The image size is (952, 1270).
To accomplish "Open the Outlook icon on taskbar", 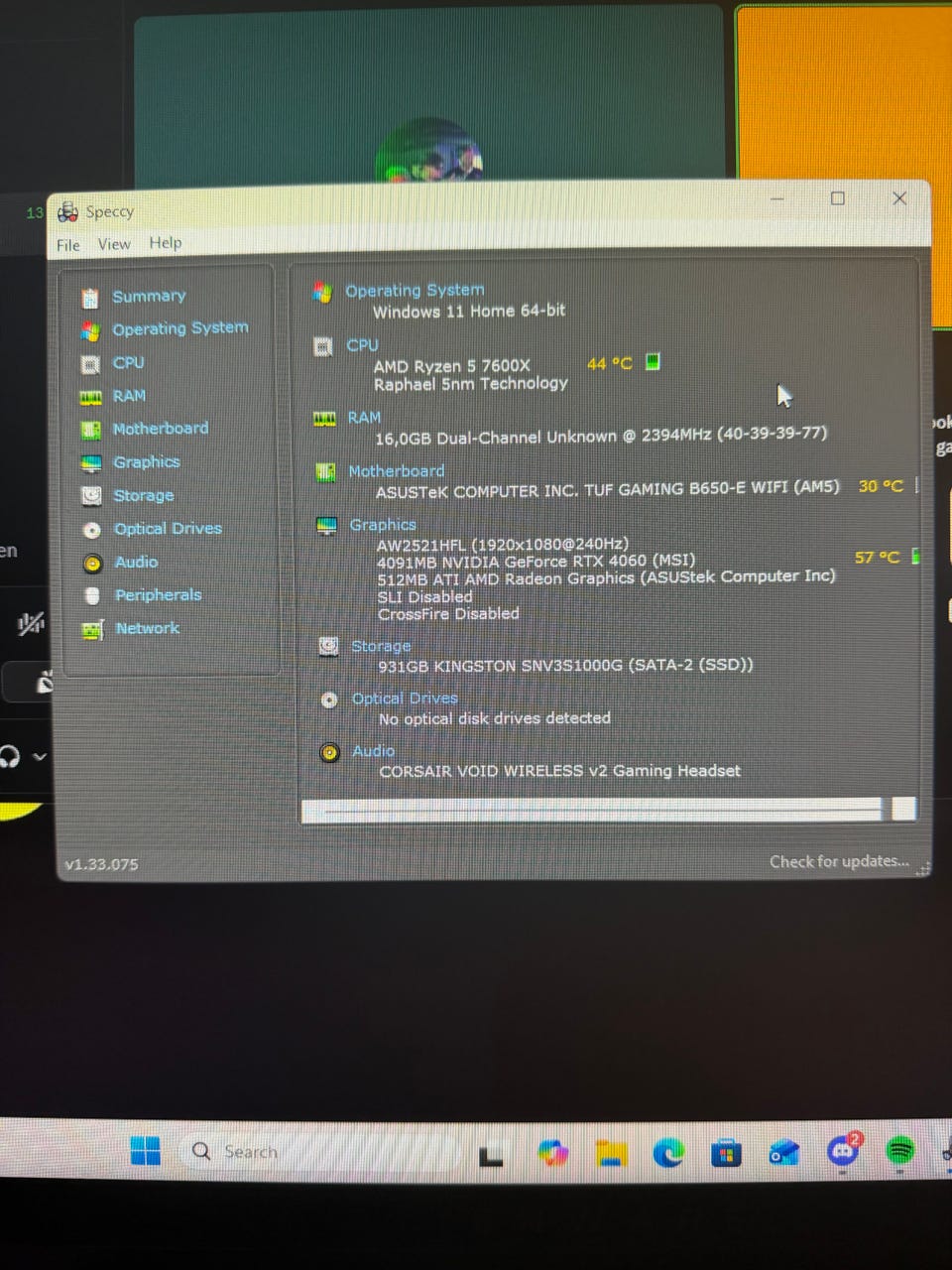I will click(784, 1152).
